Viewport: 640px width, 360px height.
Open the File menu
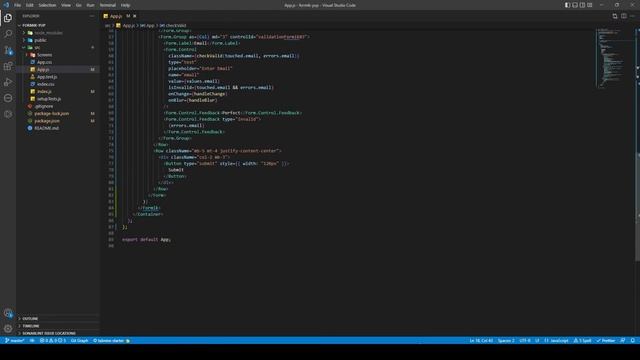18,5
